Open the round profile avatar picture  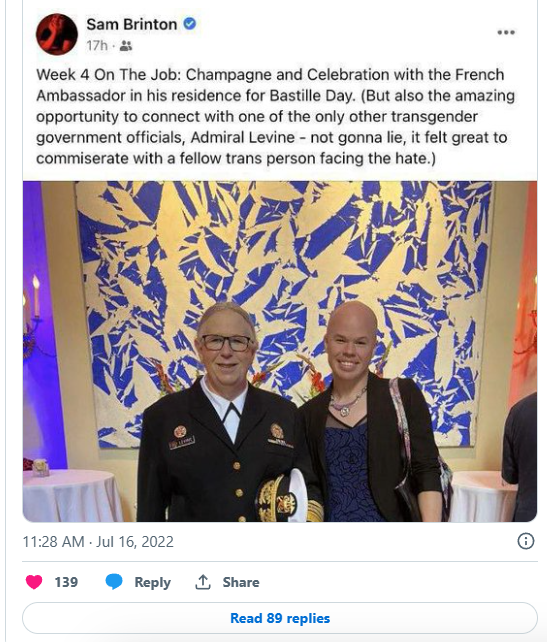pos(57,34)
